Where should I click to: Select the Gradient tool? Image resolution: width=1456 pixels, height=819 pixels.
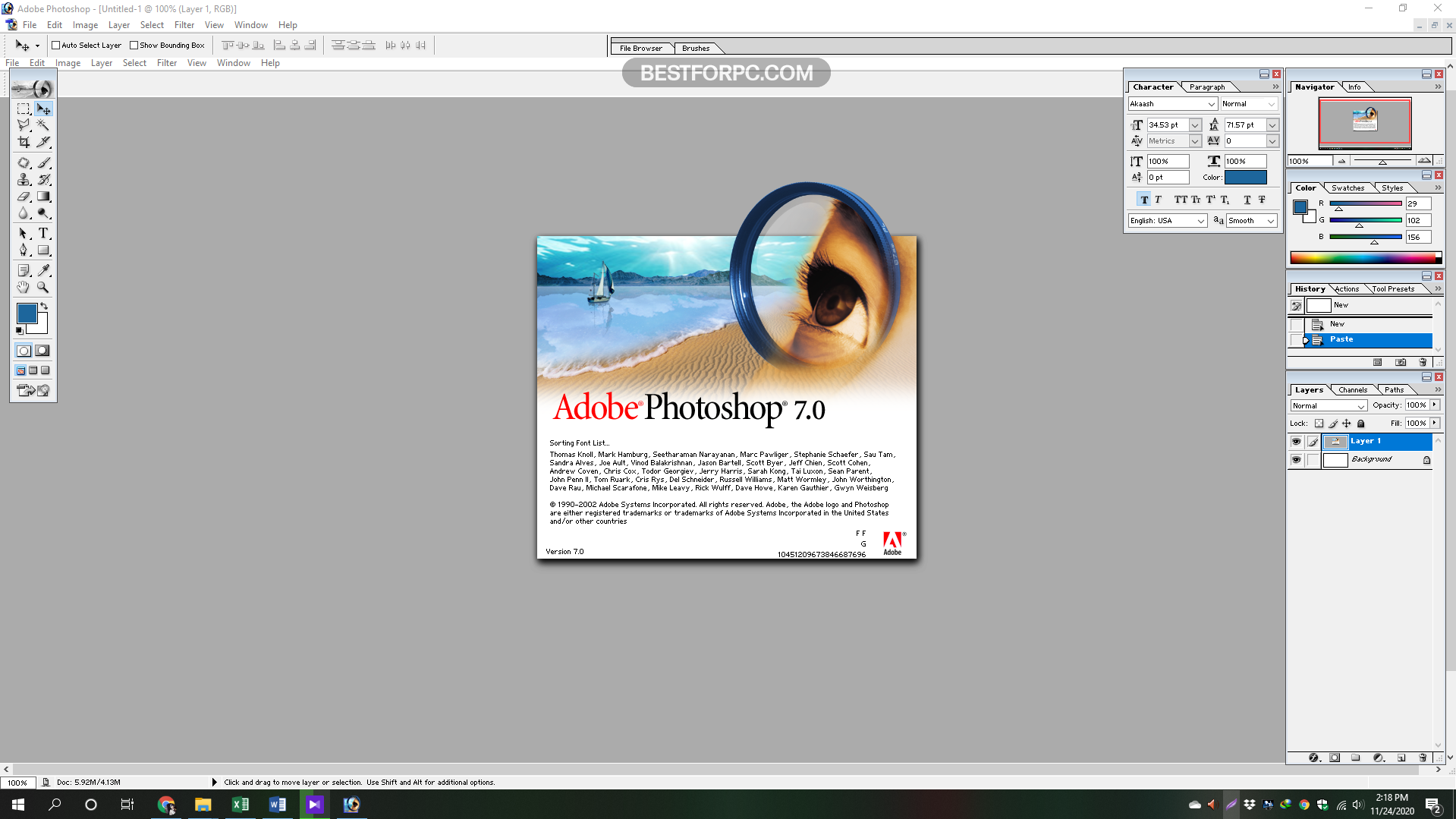(43, 196)
